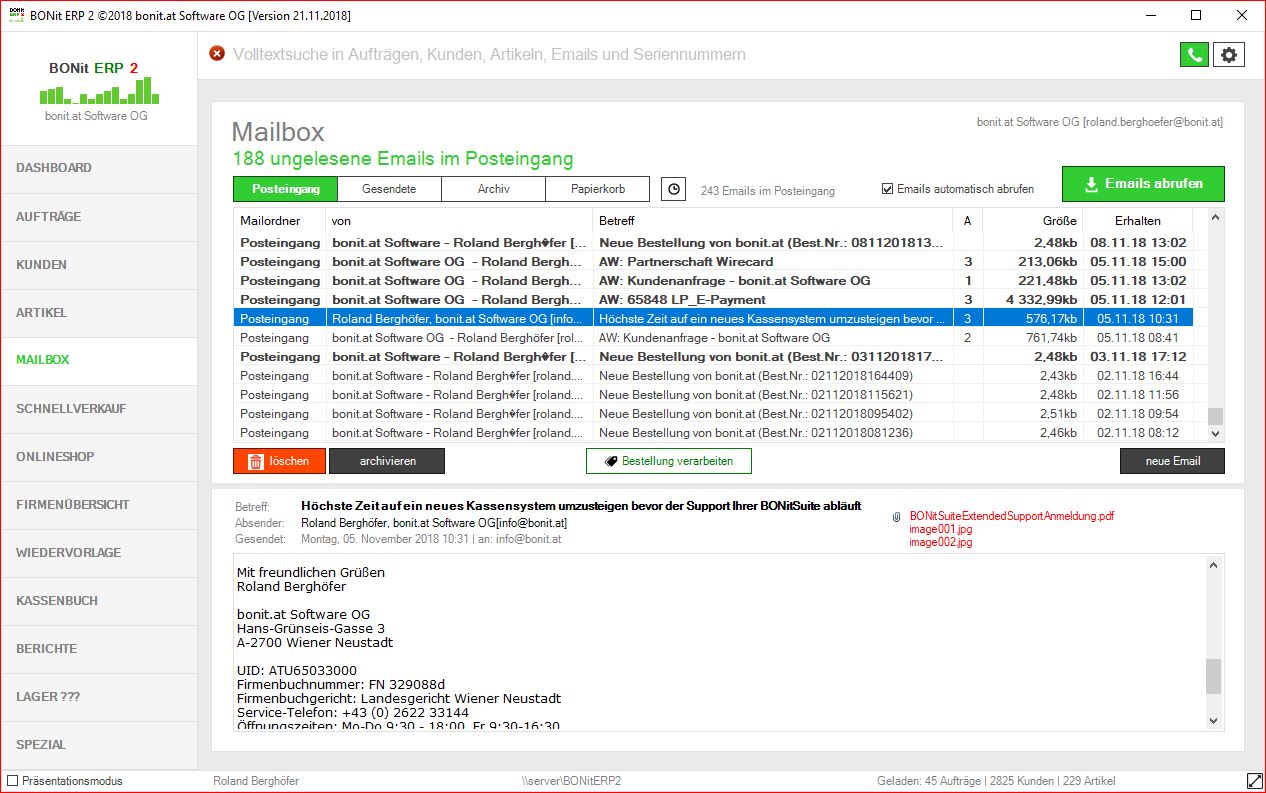Click the message body scrollbar thumb
1266x793 pixels.
(x=1214, y=676)
